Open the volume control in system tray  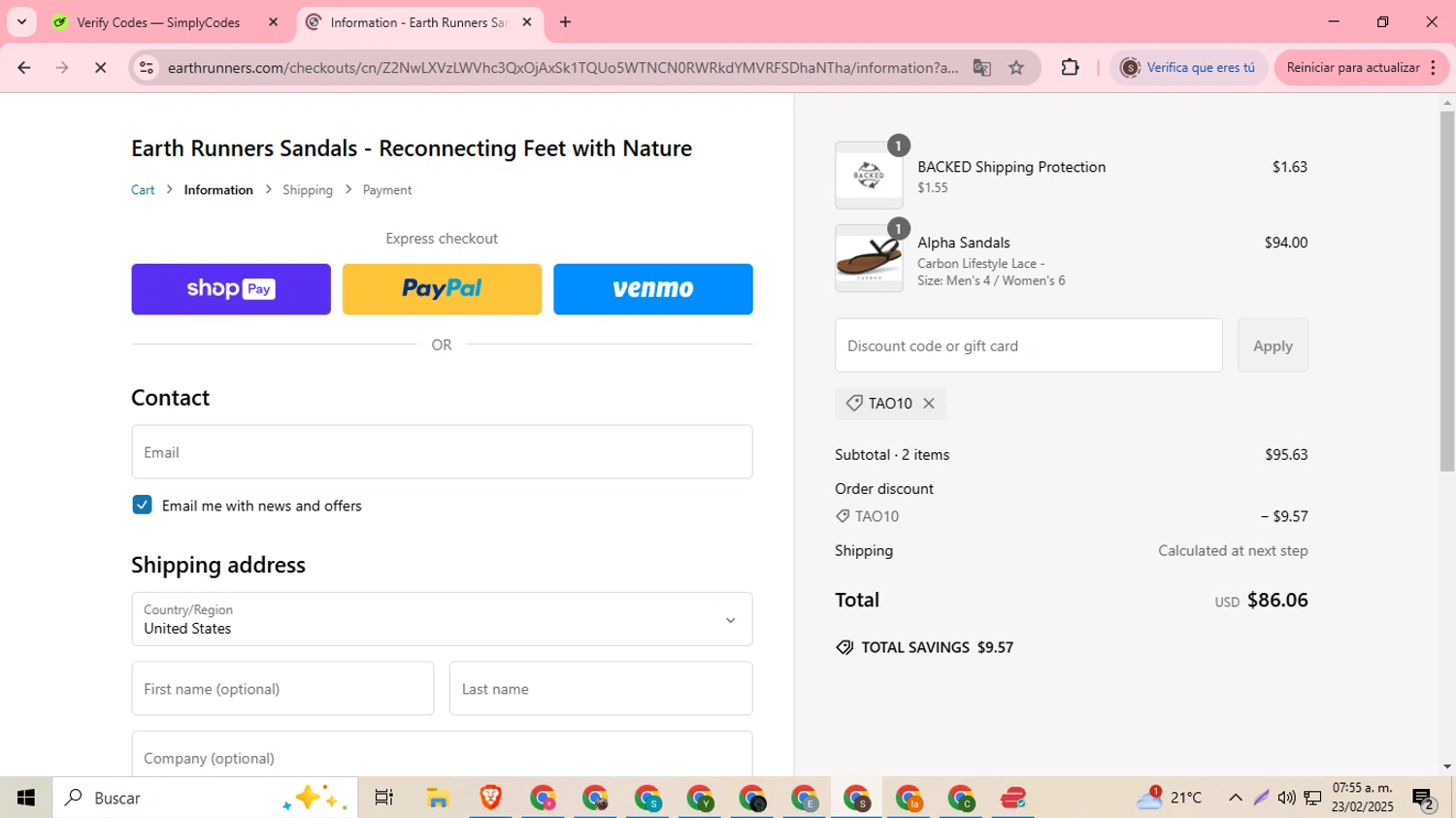coord(1286,798)
